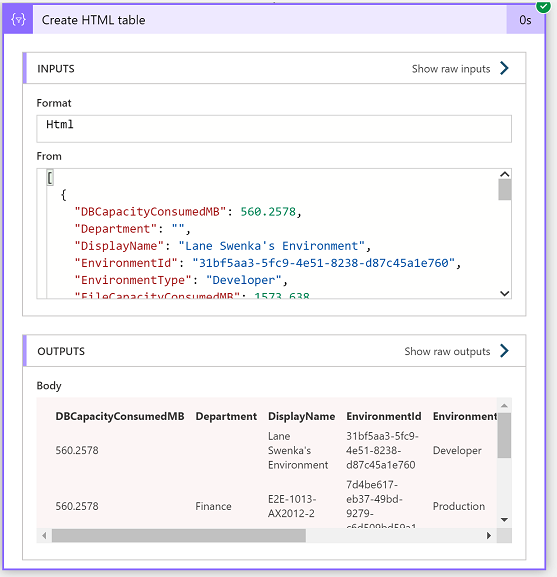Click the From box vertical scrollbar thumb
This screenshot has width=557, height=577.
point(505,190)
